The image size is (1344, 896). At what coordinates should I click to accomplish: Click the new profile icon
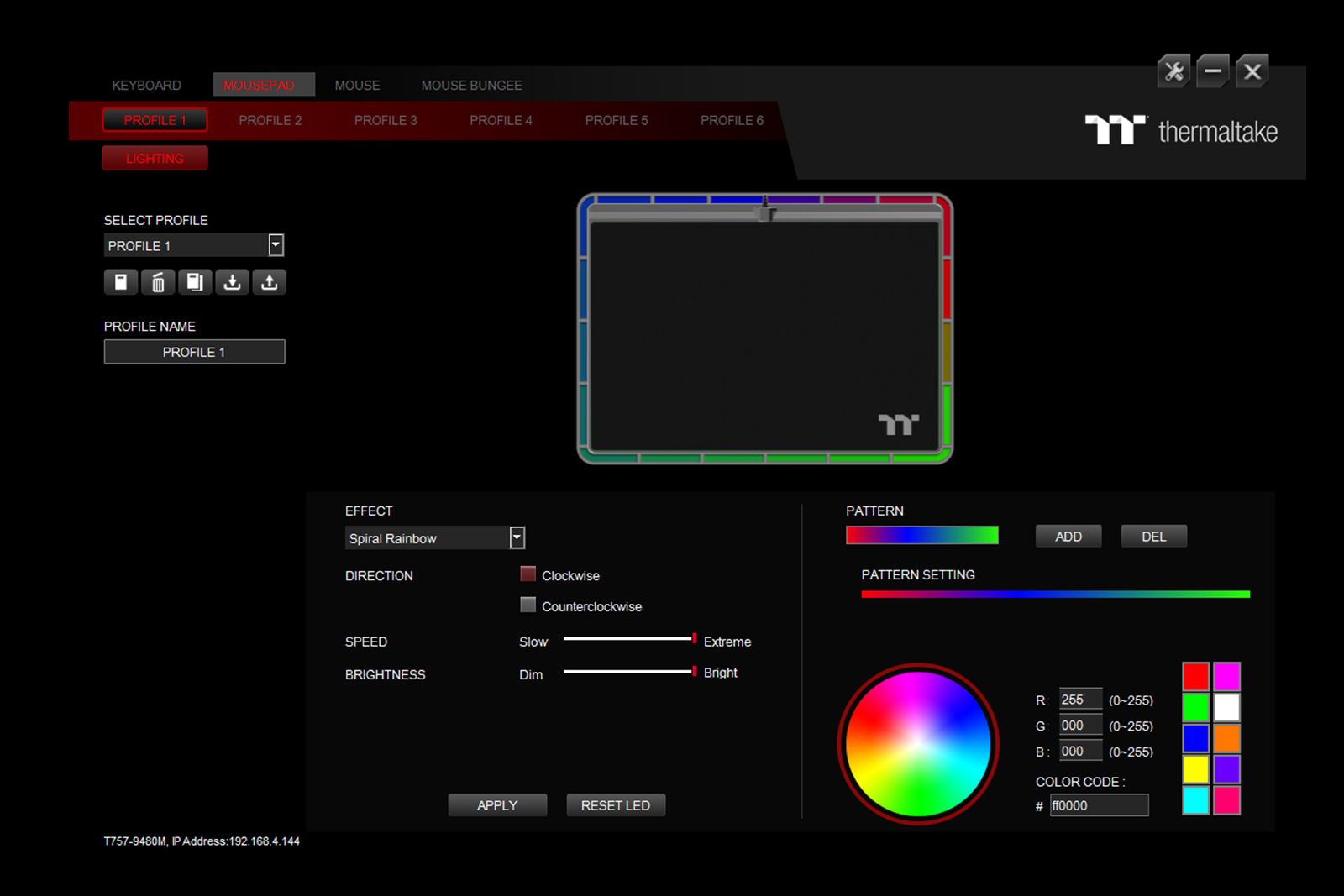[121, 282]
